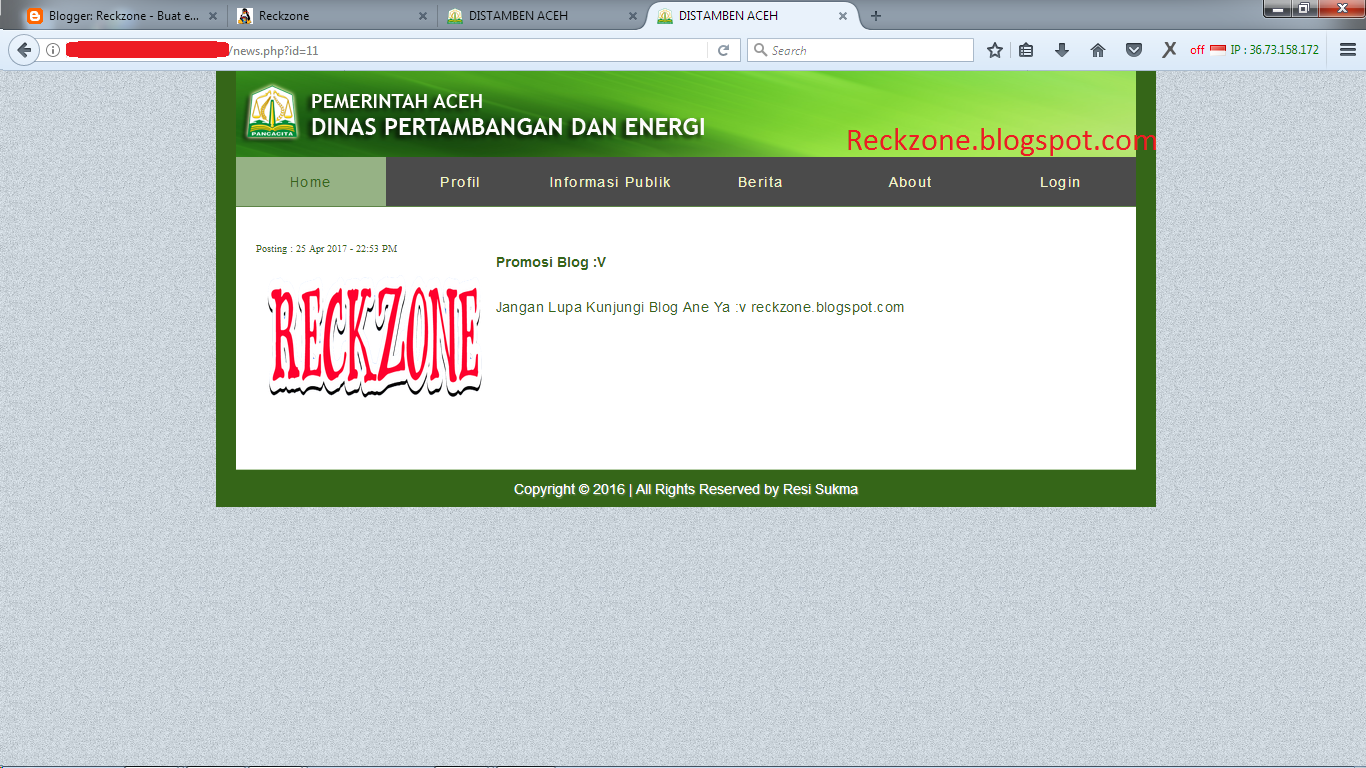1366x768 pixels.
Task: Click the 'DINAS PERTAMBANGAN DAN ENERGI' header text
Action: 508,127
